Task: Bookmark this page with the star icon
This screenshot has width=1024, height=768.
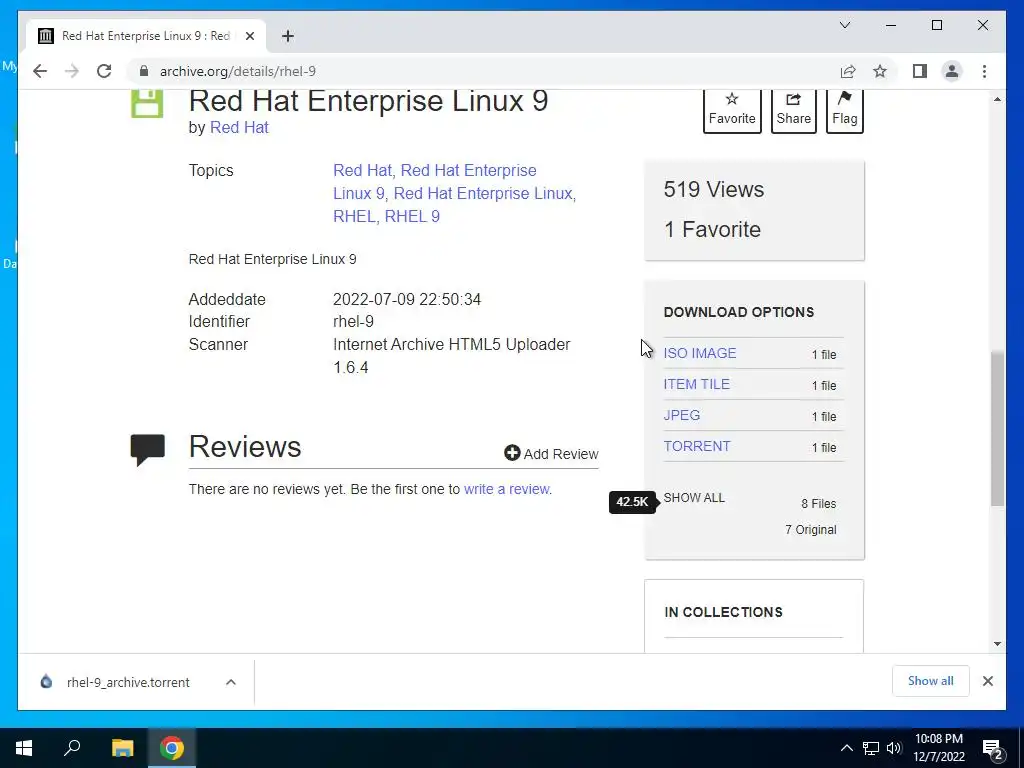Action: click(880, 71)
